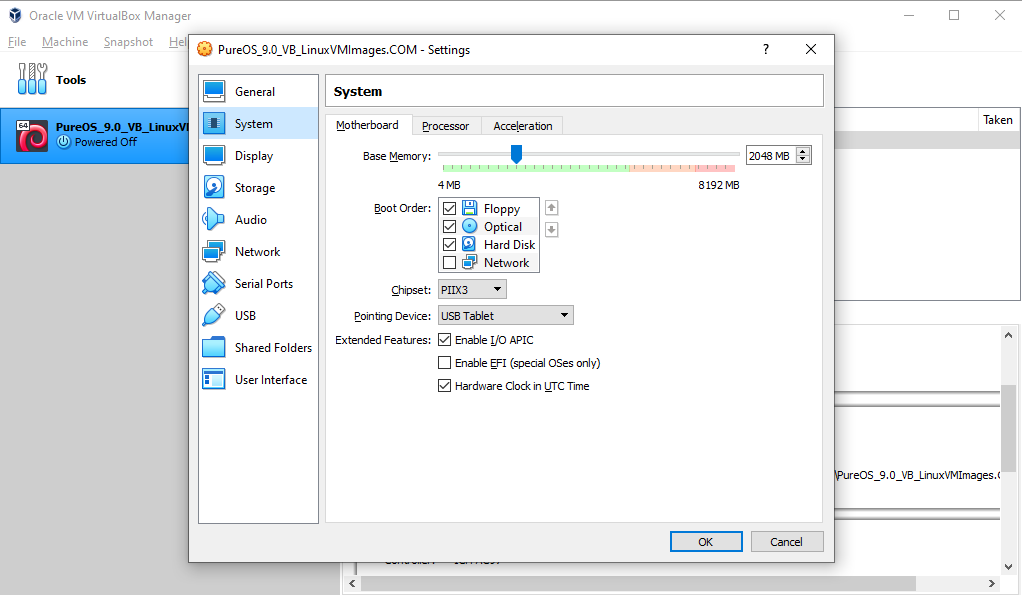Uncheck Hard Disk in boot order
The height and width of the screenshot is (595, 1022).
pos(449,244)
